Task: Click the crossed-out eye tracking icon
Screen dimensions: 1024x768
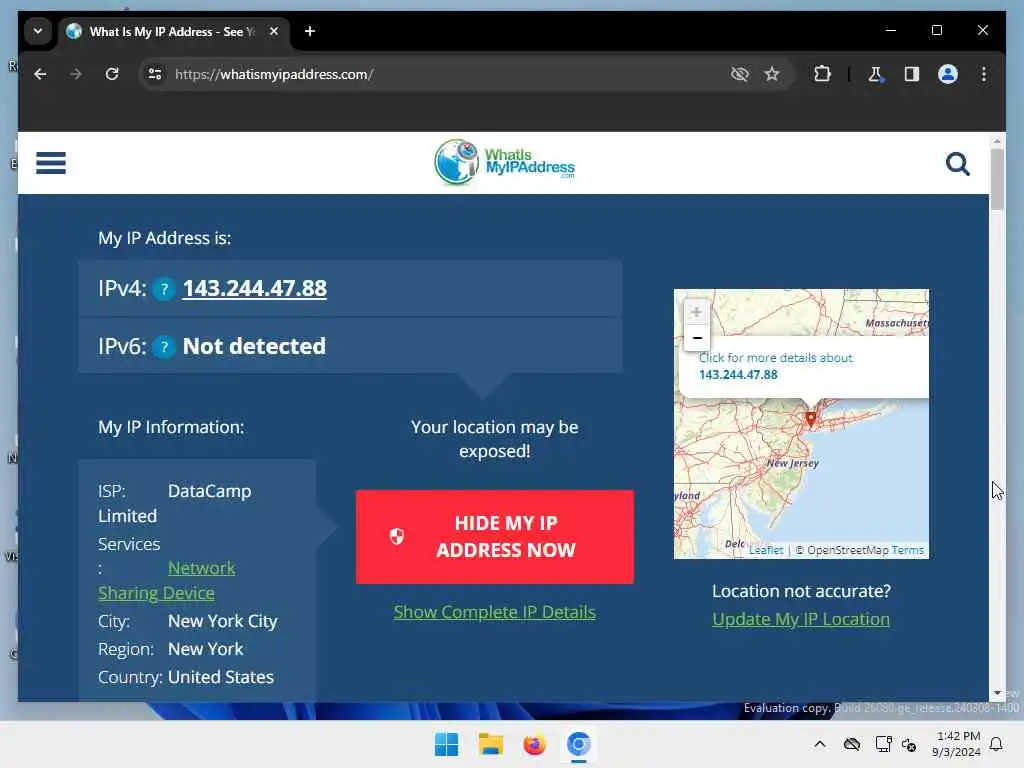Action: coord(739,74)
